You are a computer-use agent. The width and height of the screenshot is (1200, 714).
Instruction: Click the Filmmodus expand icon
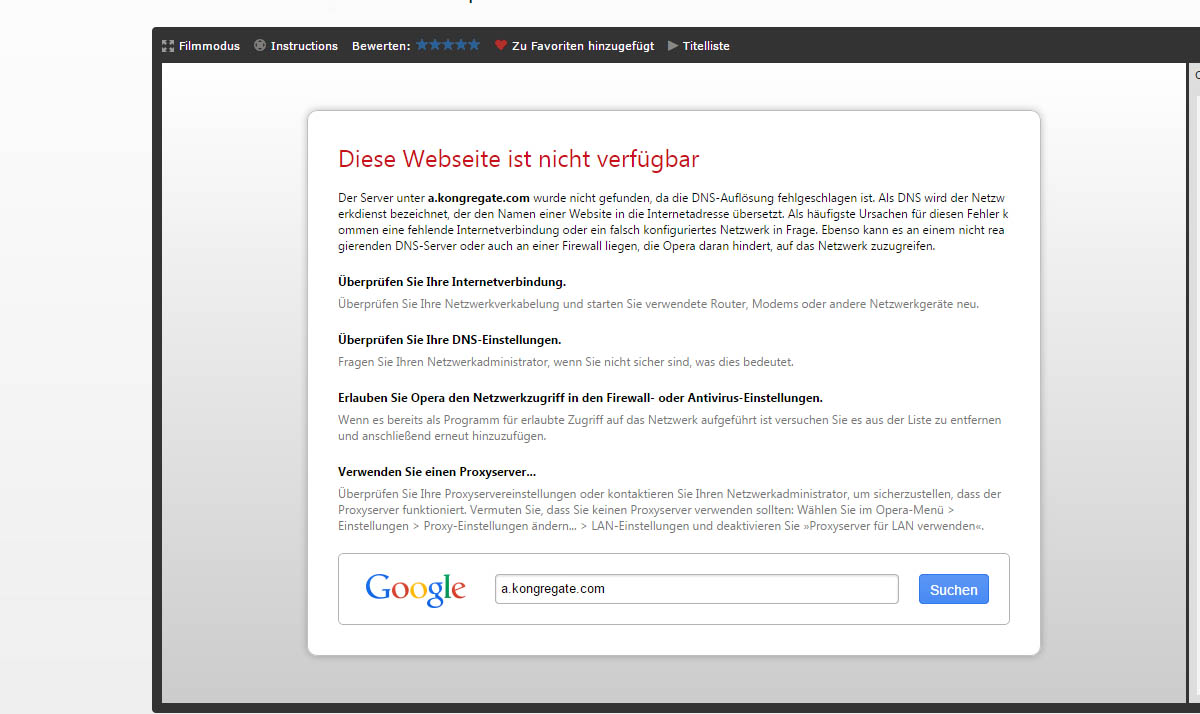coord(168,46)
